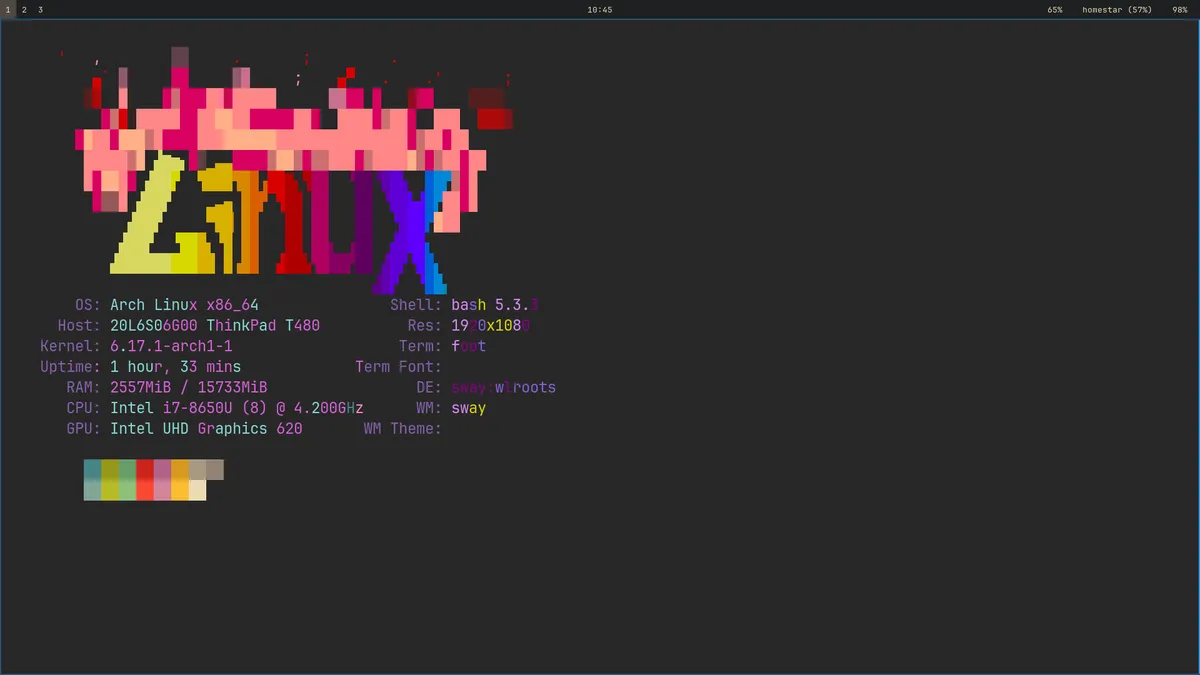Click the kernel version 6.17.1-arch1-1 text
The image size is (1200, 675).
pyautogui.click(x=171, y=346)
